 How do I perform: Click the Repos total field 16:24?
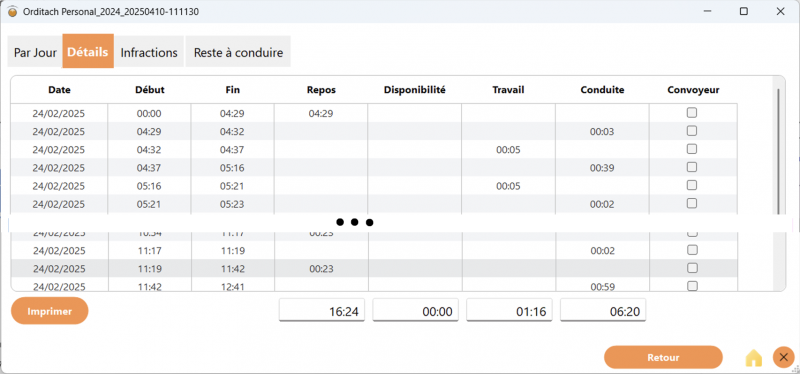coord(322,310)
